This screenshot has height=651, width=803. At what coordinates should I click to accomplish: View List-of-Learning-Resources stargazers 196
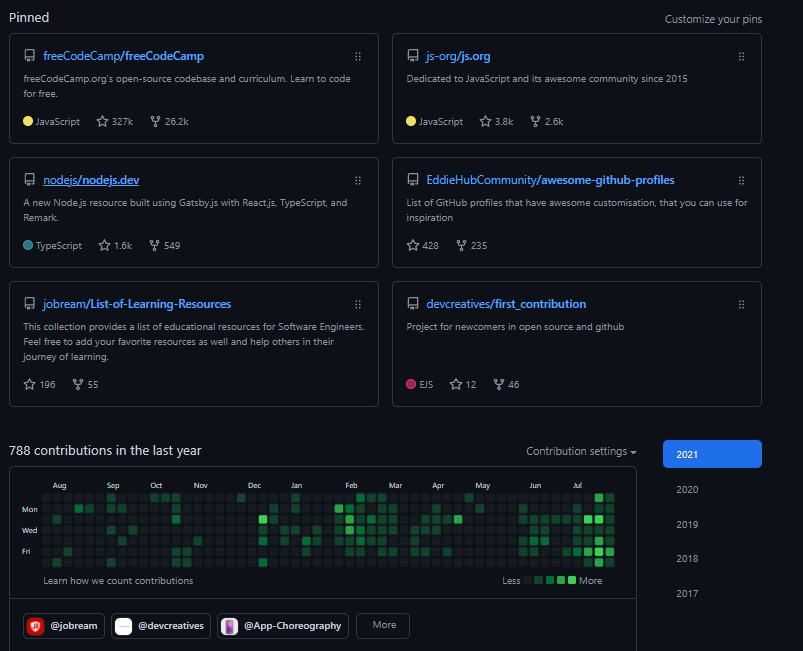pos(39,384)
